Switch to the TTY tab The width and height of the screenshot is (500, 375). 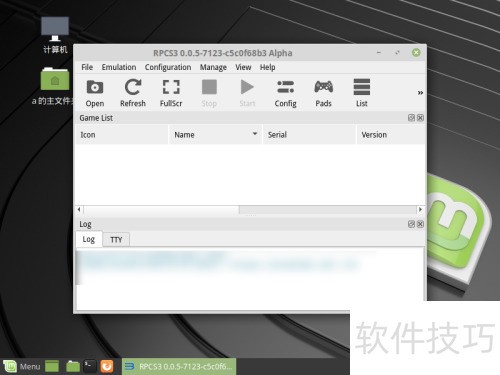pos(116,240)
